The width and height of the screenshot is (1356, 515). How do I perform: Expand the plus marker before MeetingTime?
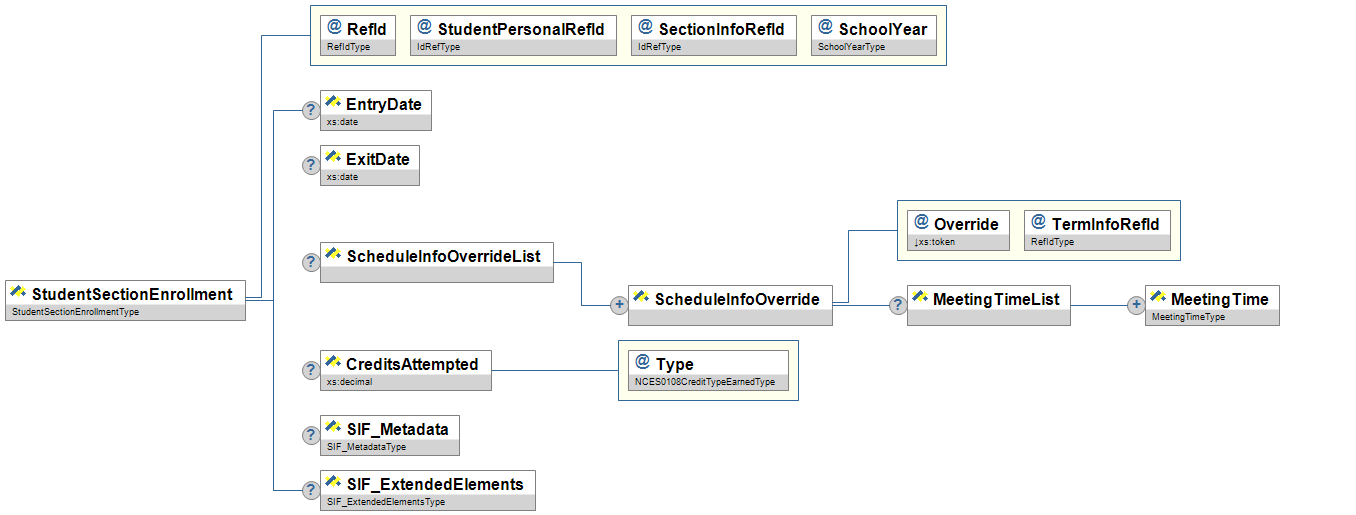click(1136, 306)
